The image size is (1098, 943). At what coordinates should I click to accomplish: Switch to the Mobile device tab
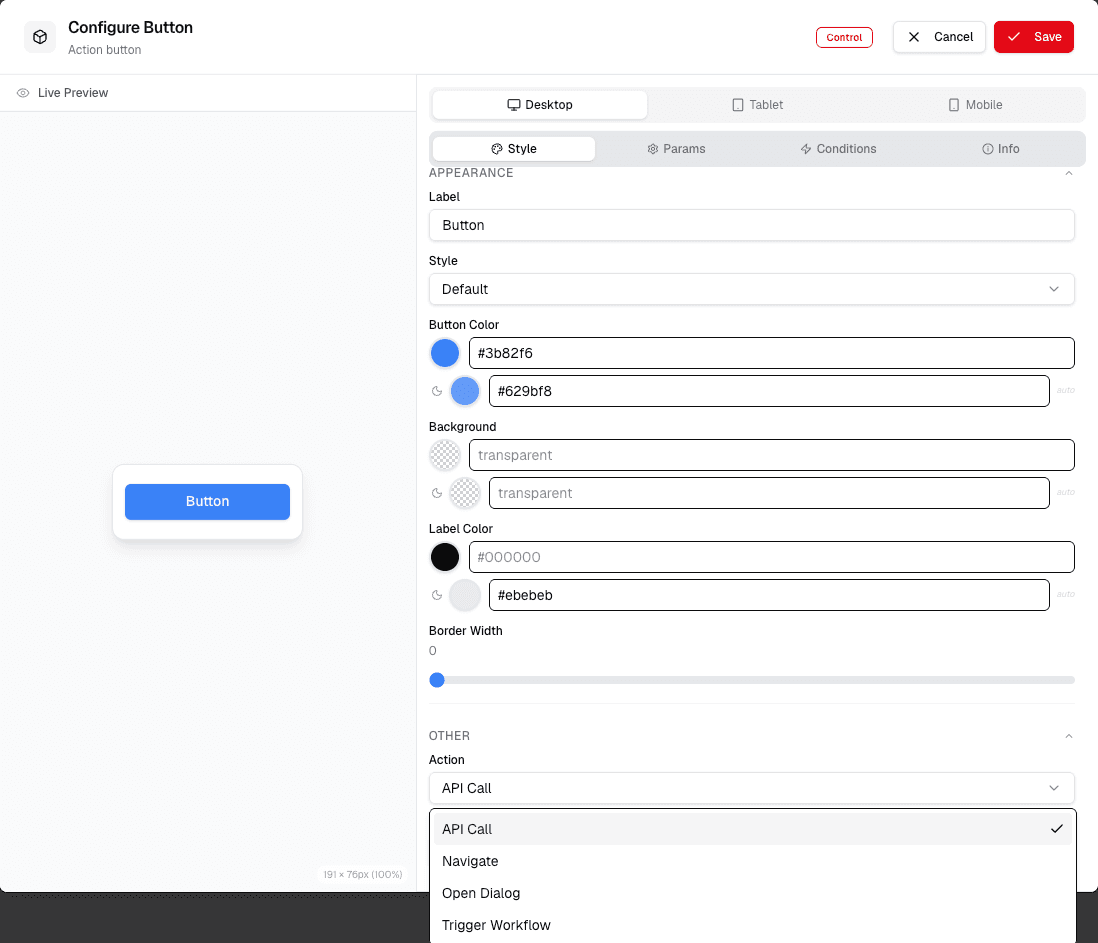[x=975, y=105]
